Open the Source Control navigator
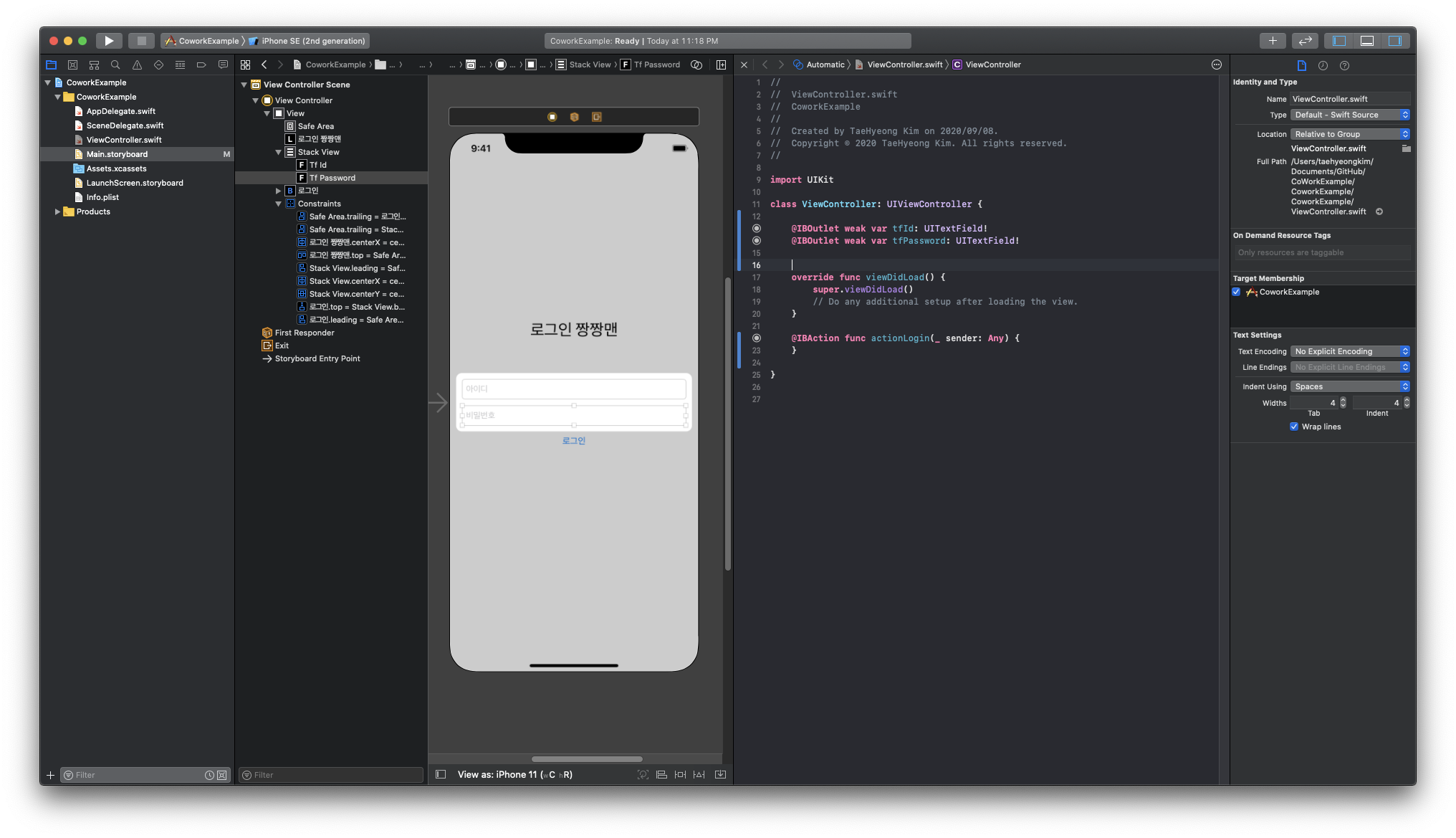Screen dimensions: 1456x838 click(72, 65)
